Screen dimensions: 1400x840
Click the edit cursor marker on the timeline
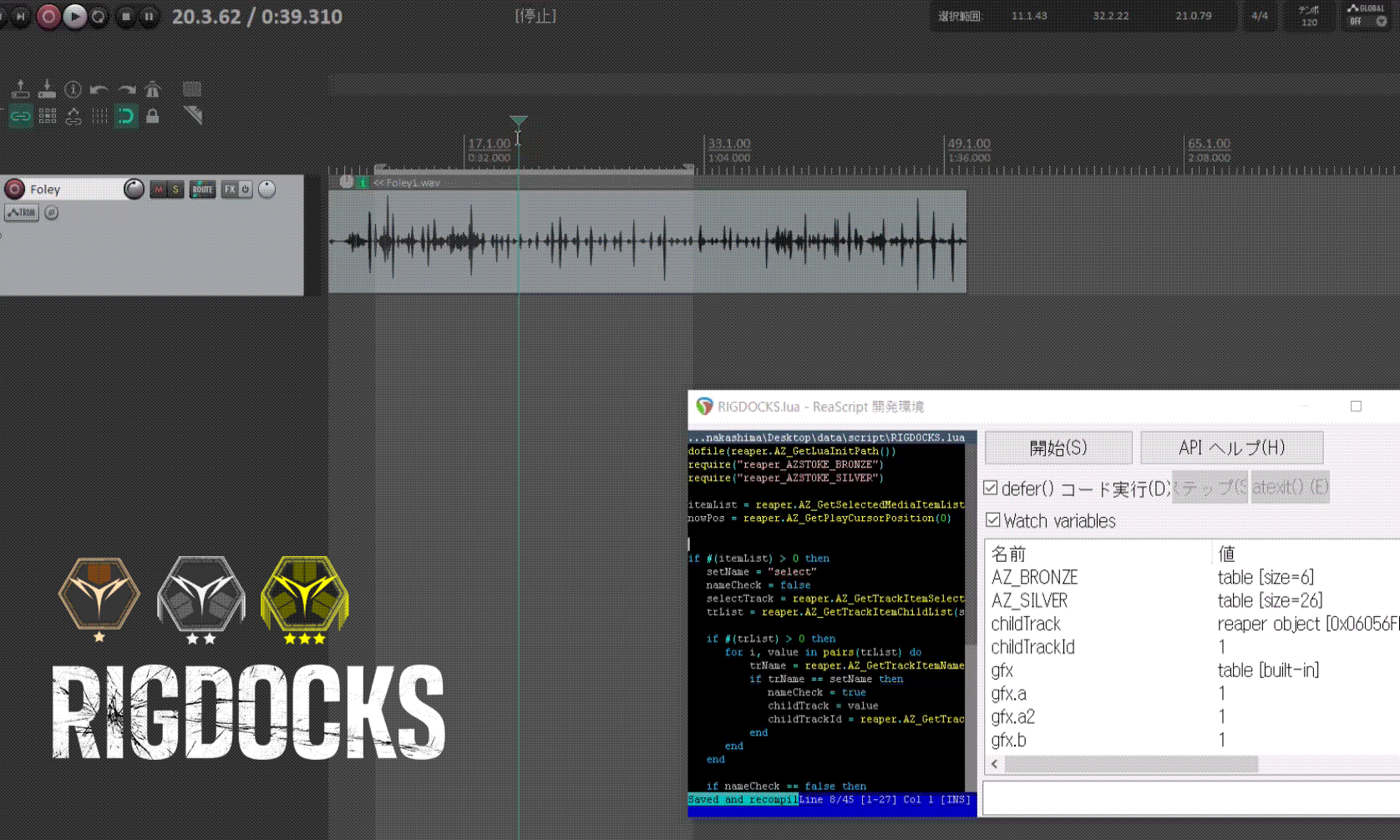click(x=519, y=121)
